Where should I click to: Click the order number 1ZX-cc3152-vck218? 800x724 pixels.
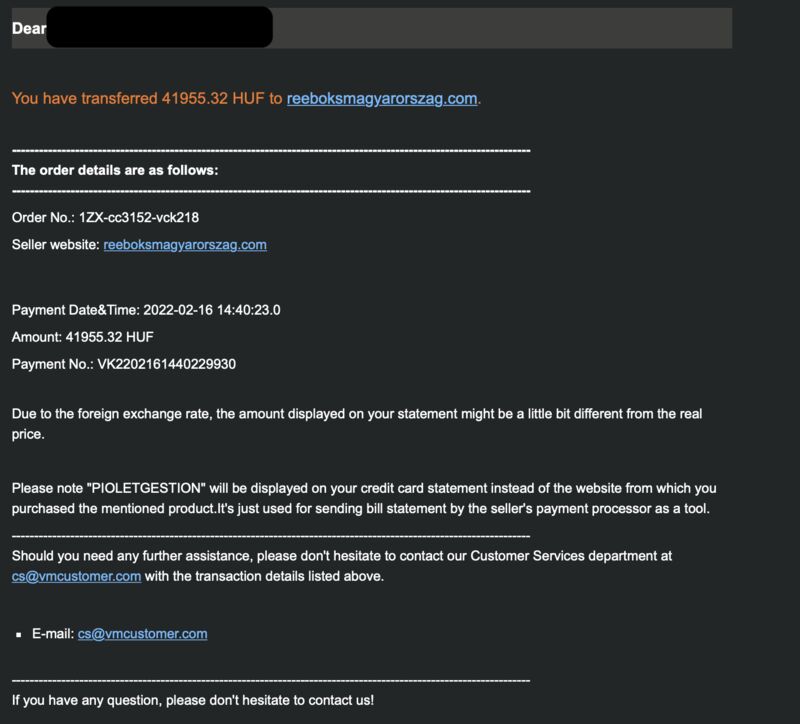coord(139,218)
